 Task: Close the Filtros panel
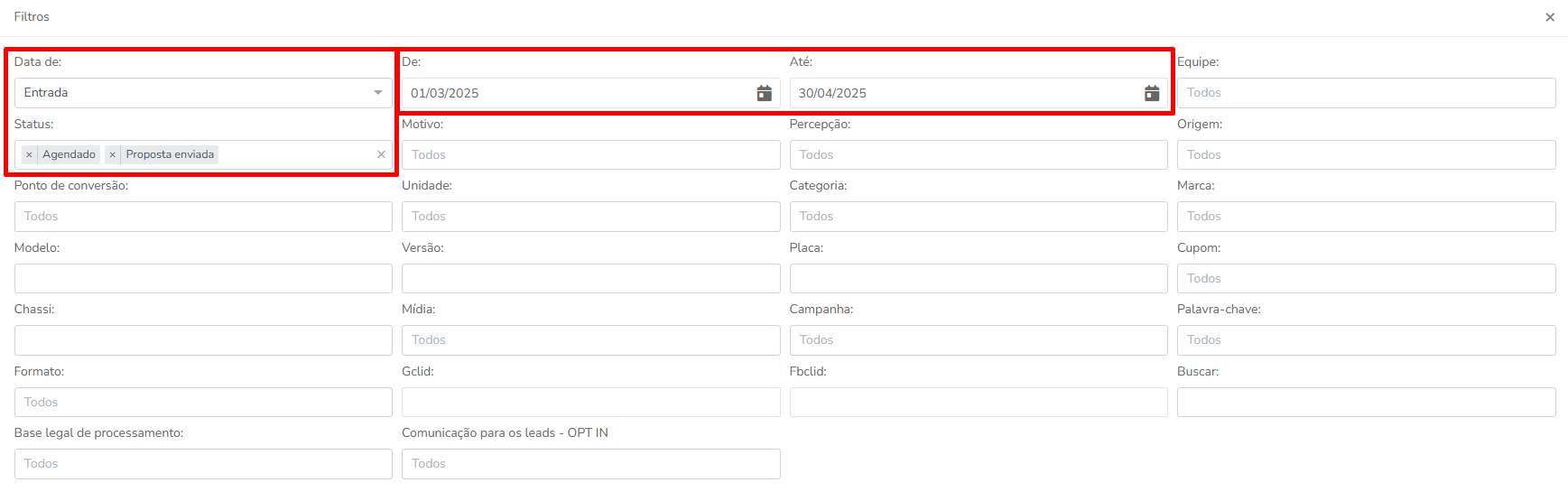tap(1550, 17)
